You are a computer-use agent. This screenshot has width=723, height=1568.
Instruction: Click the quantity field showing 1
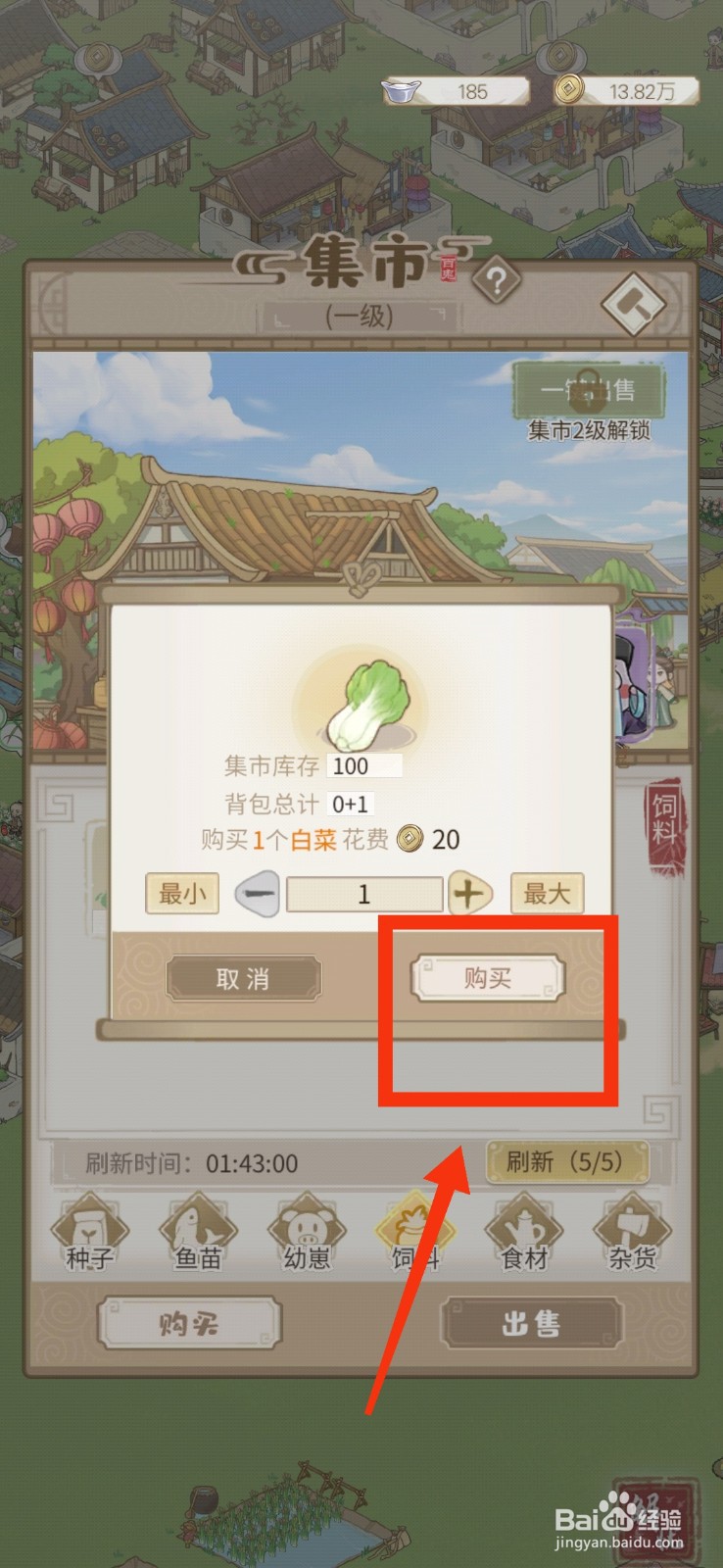coord(364,894)
